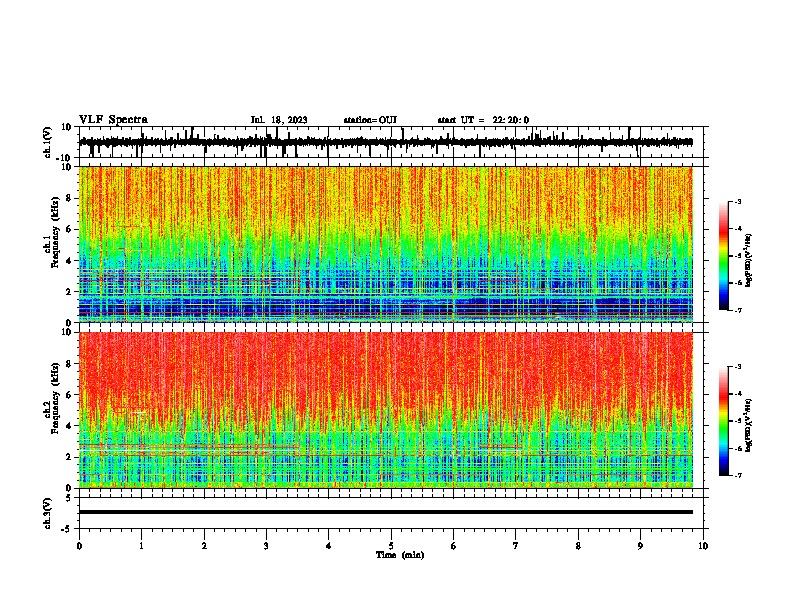792x612 pixels.
Task: Click the "10" tick of ch.1(V) waveform axis
Action: pyautogui.click(x=66, y=127)
